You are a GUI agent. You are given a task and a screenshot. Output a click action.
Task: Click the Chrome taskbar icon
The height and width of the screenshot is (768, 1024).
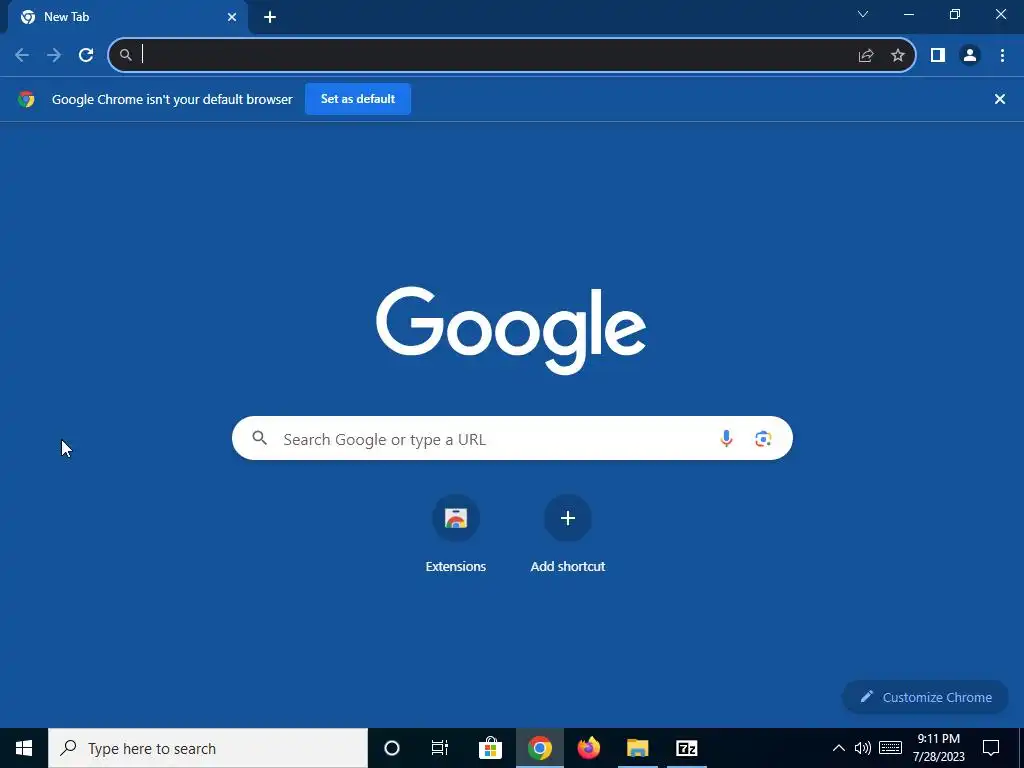(539, 748)
